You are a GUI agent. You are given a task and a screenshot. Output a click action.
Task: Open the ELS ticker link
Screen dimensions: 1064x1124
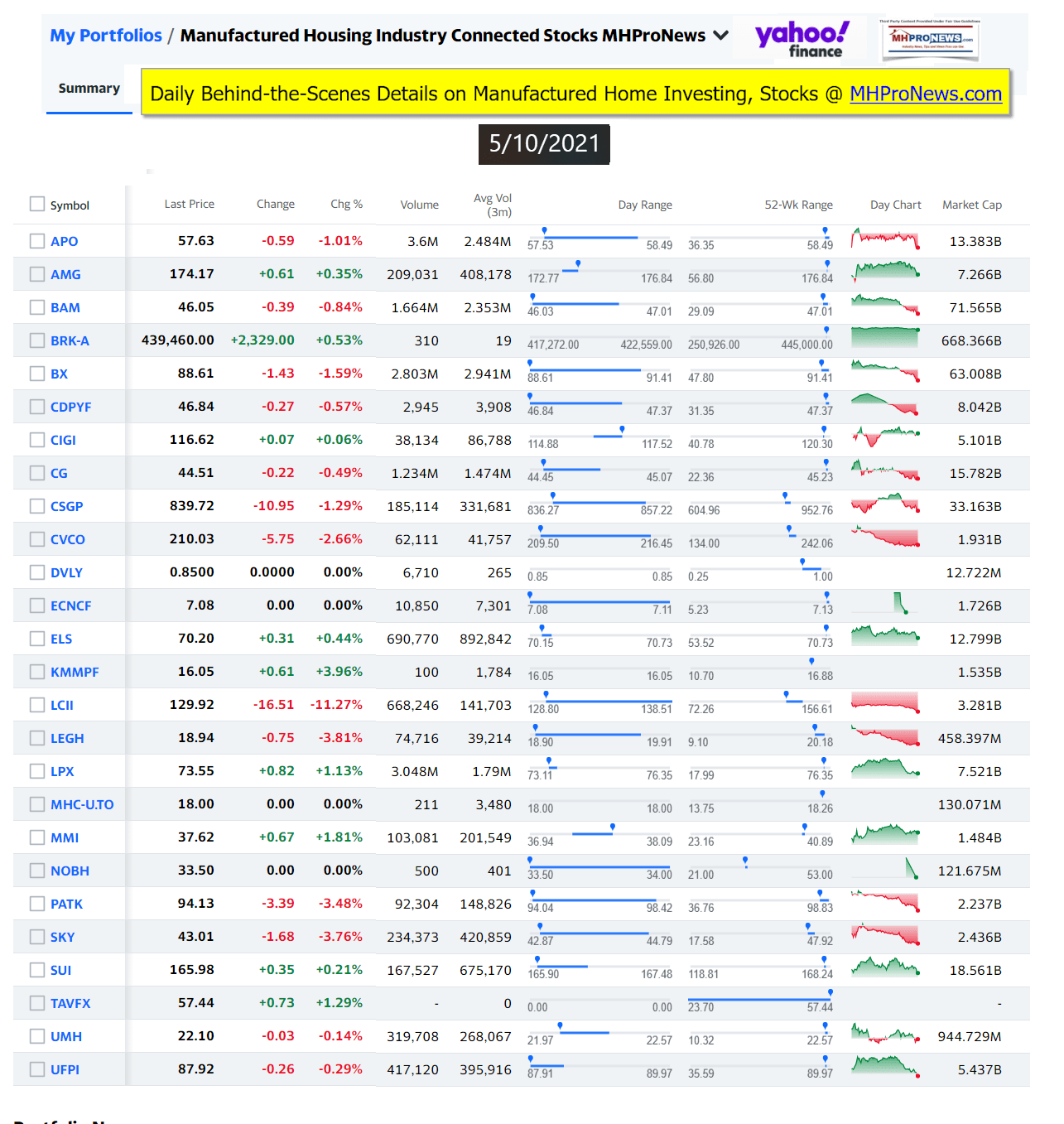coord(61,639)
